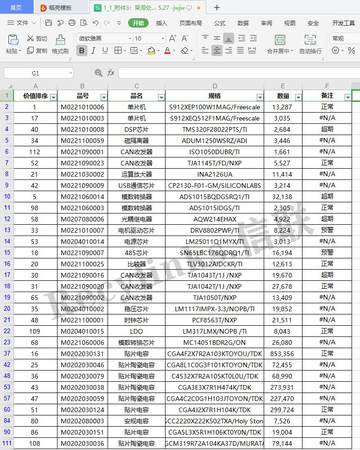This screenshot has width=360, height=450.
Task: Open the Name Box dropdown arrow
Action: pyautogui.click(x=71, y=73)
